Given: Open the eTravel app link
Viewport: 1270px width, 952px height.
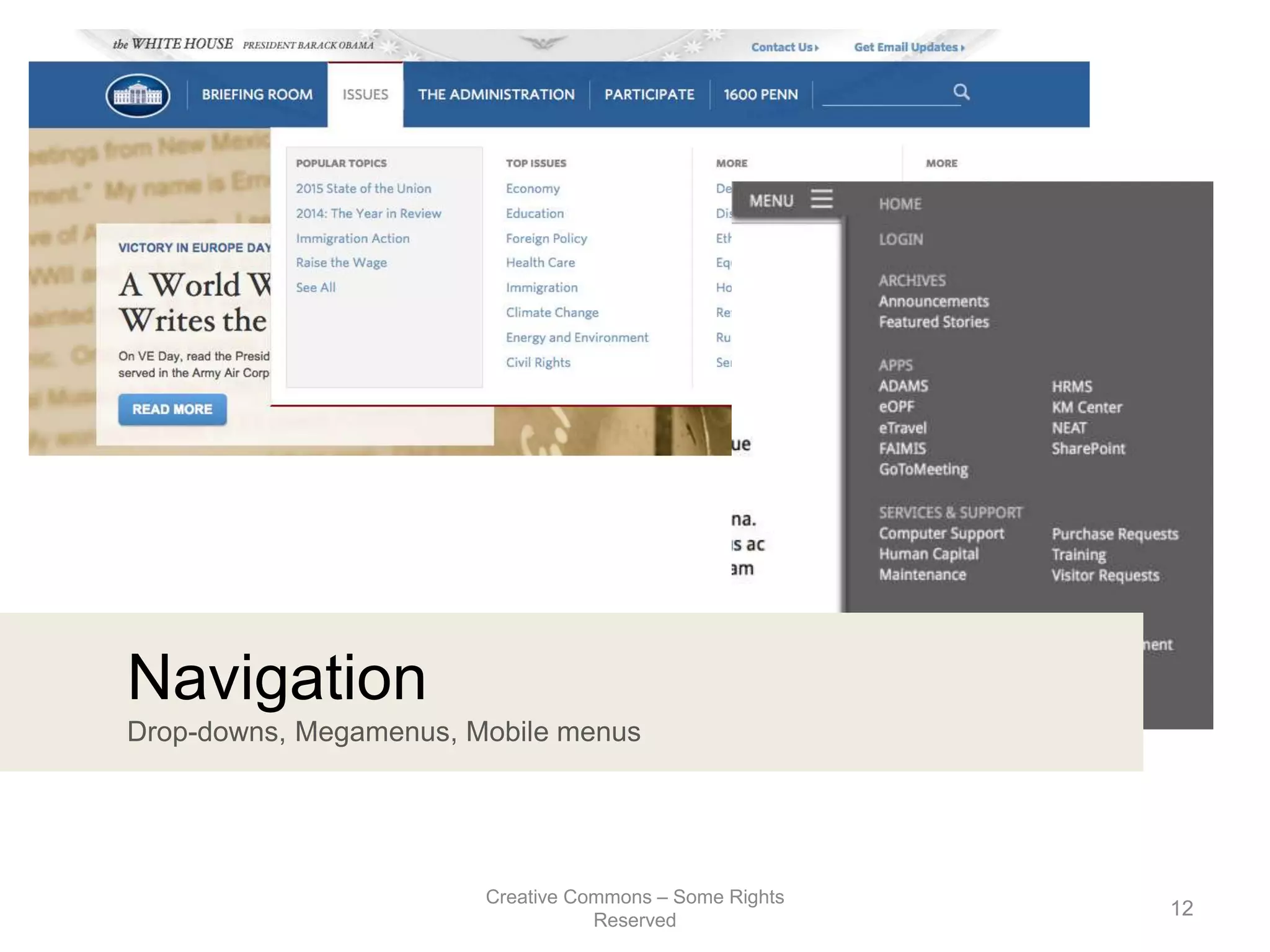Looking at the screenshot, I should (902, 428).
